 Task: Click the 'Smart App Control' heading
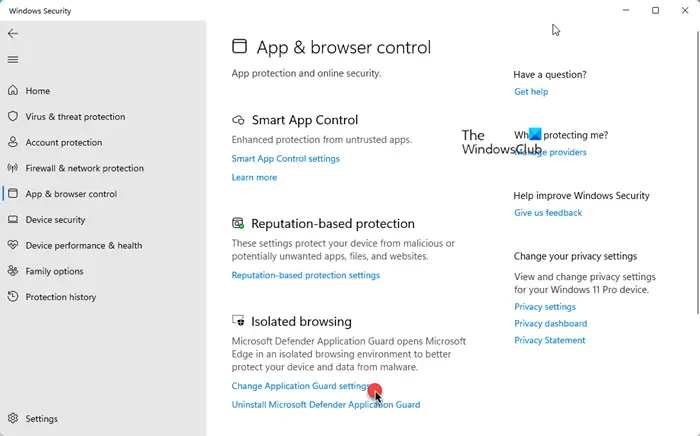(x=305, y=120)
